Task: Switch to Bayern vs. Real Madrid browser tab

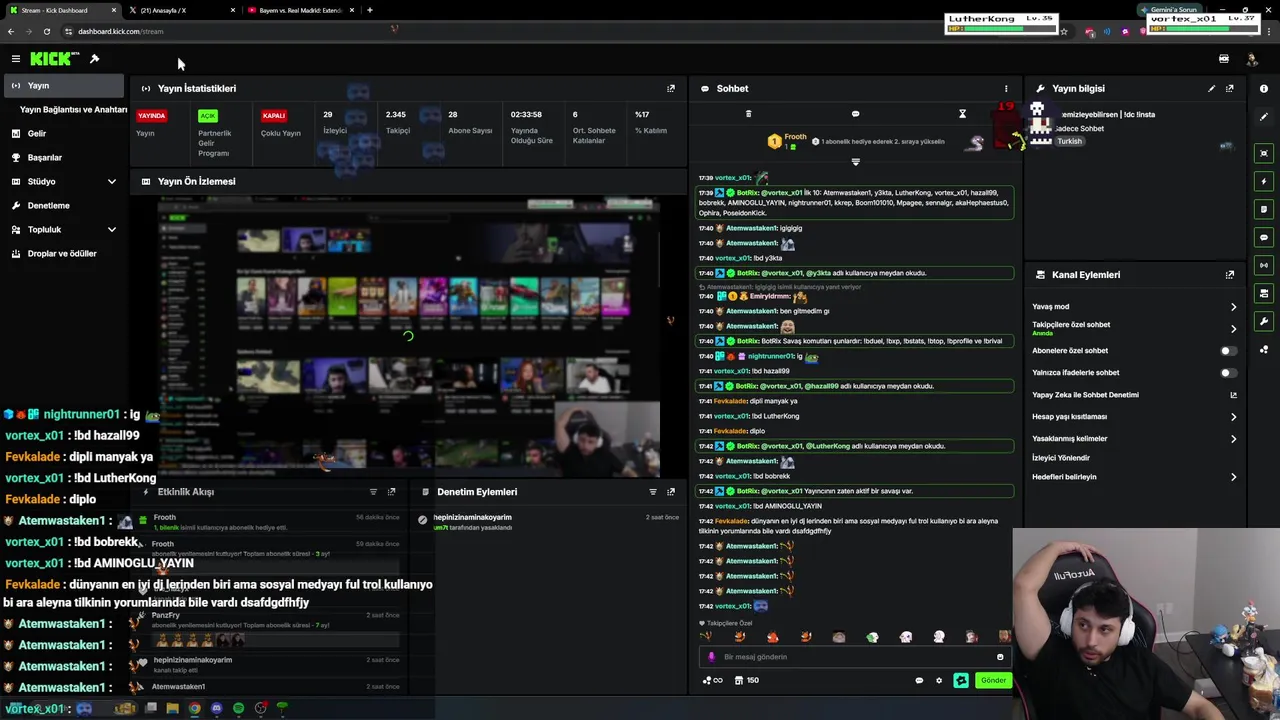Action: tap(300, 10)
